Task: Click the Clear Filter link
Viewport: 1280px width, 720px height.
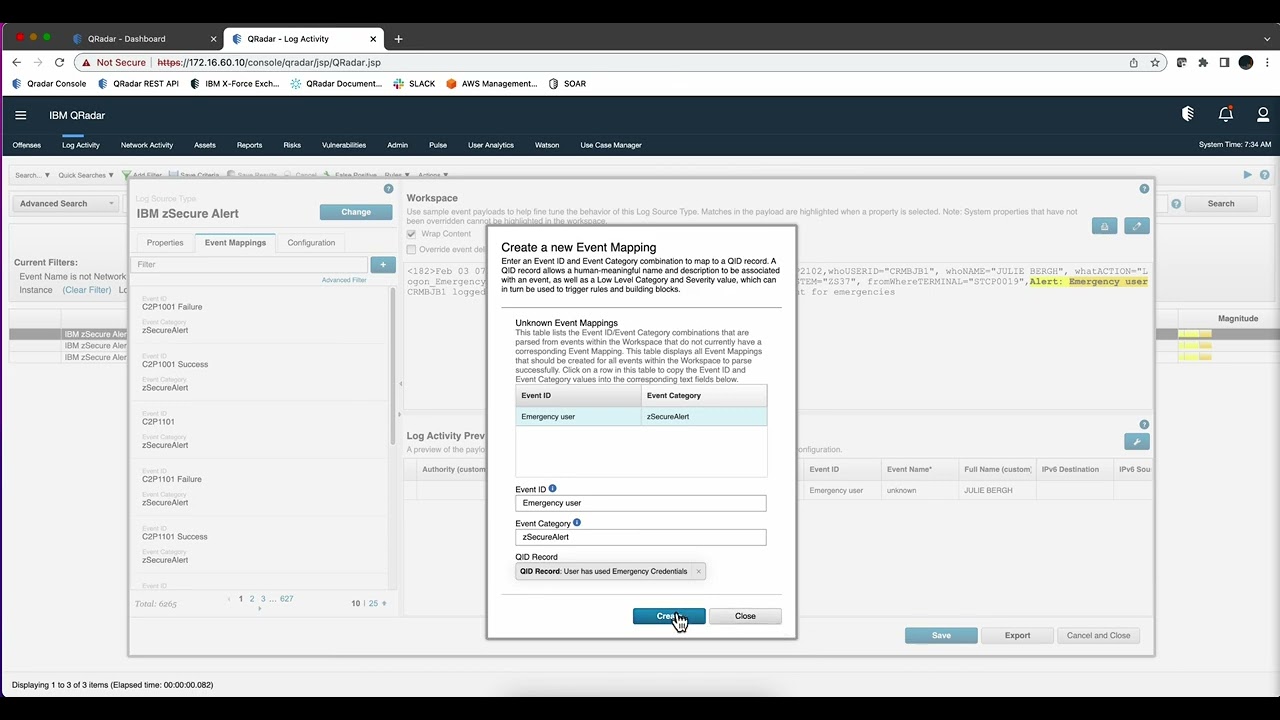Action: point(87,290)
